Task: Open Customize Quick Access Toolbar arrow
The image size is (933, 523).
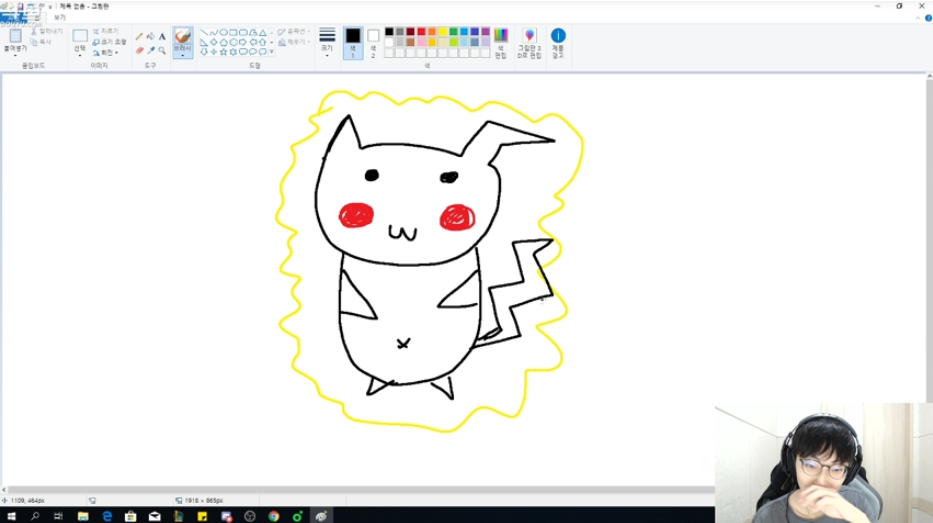Action: tap(51, 7)
